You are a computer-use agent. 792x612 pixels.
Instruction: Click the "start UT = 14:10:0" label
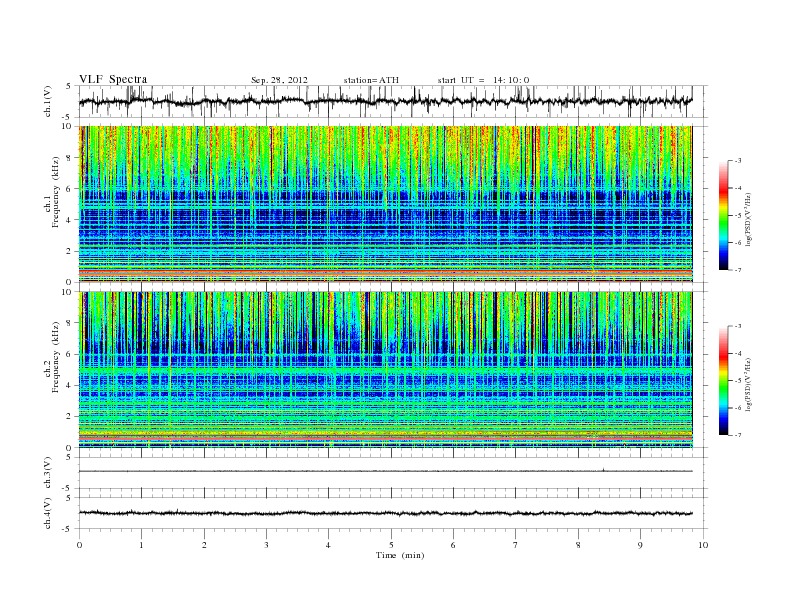(x=483, y=80)
